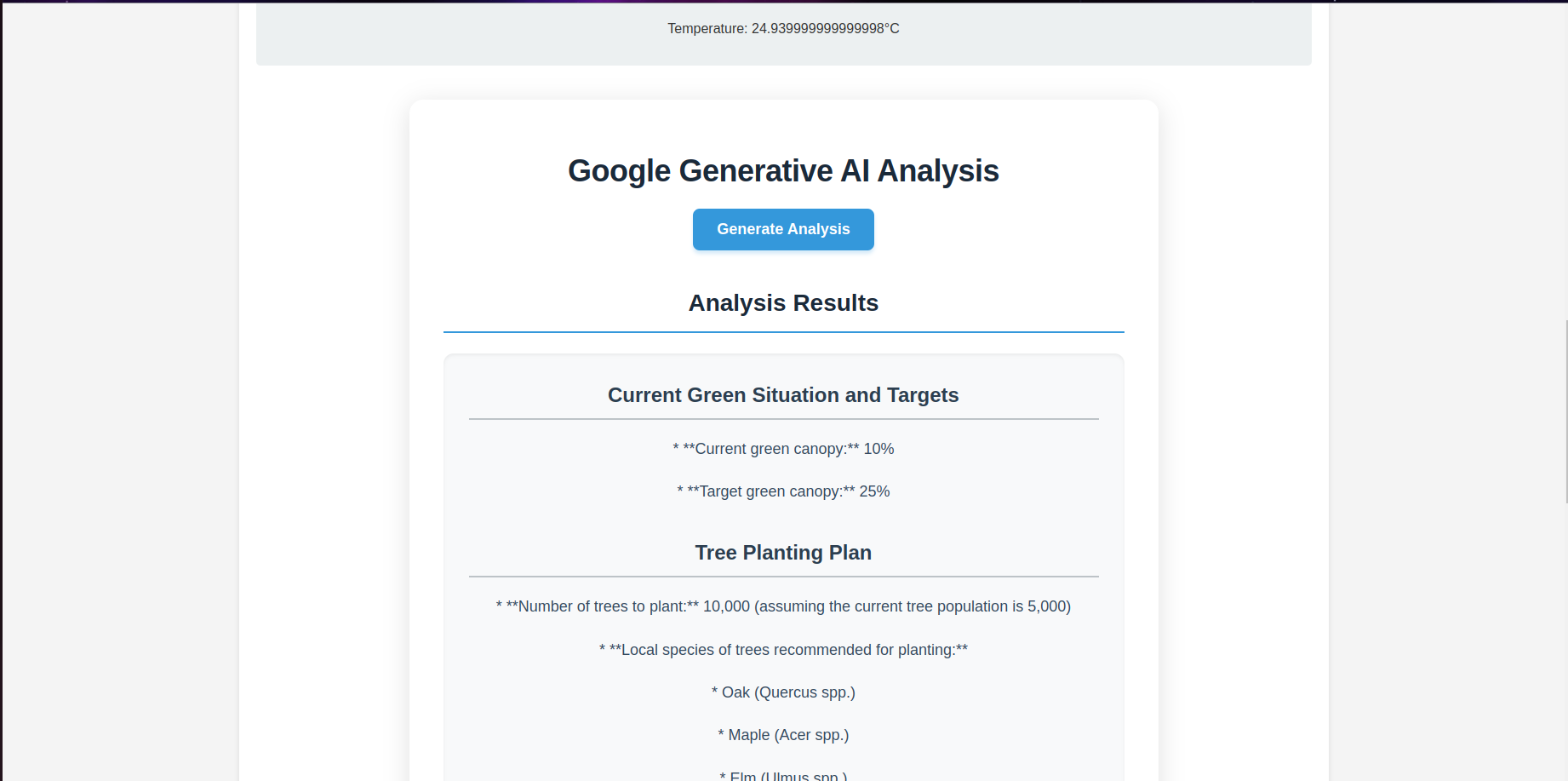The image size is (1568, 781).
Task: Click the Current green canopy 10% line
Action: coord(783,449)
